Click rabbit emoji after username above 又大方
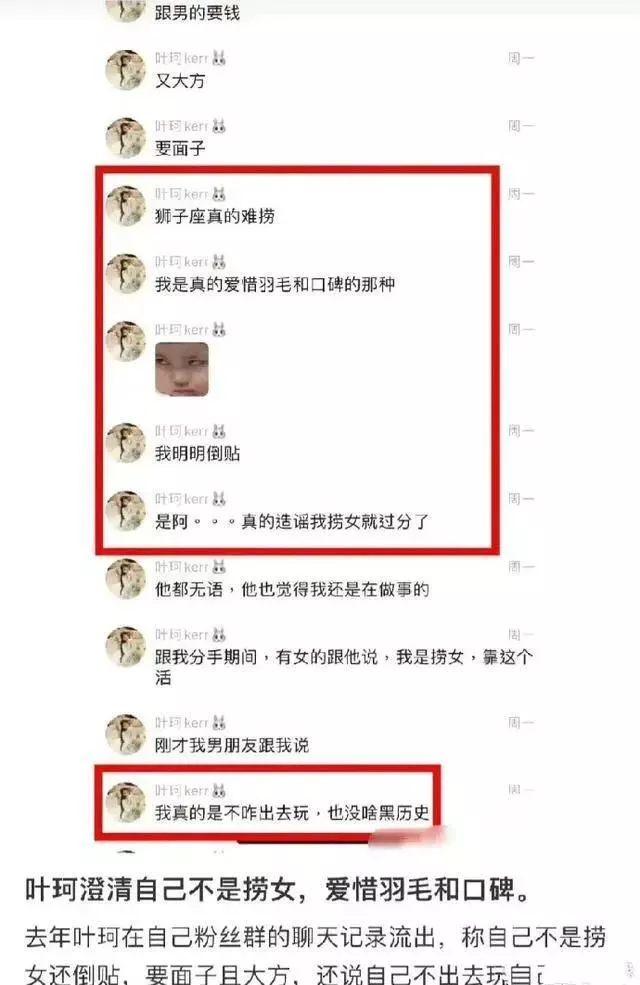The height and width of the screenshot is (985, 640). click(219, 58)
